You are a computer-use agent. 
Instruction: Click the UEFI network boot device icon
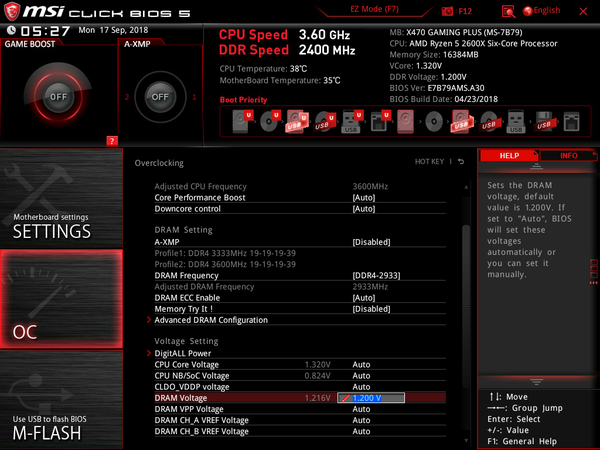click(x=380, y=122)
